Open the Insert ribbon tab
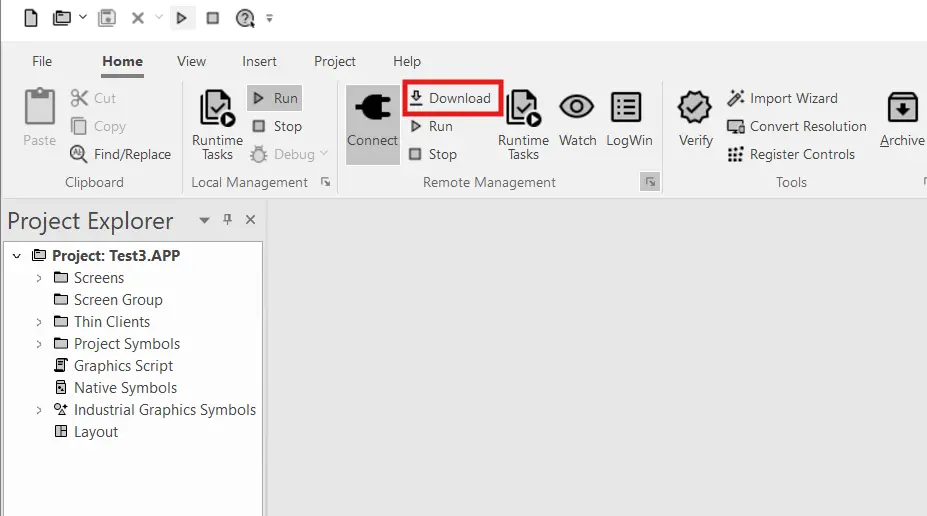 (259, 61)
